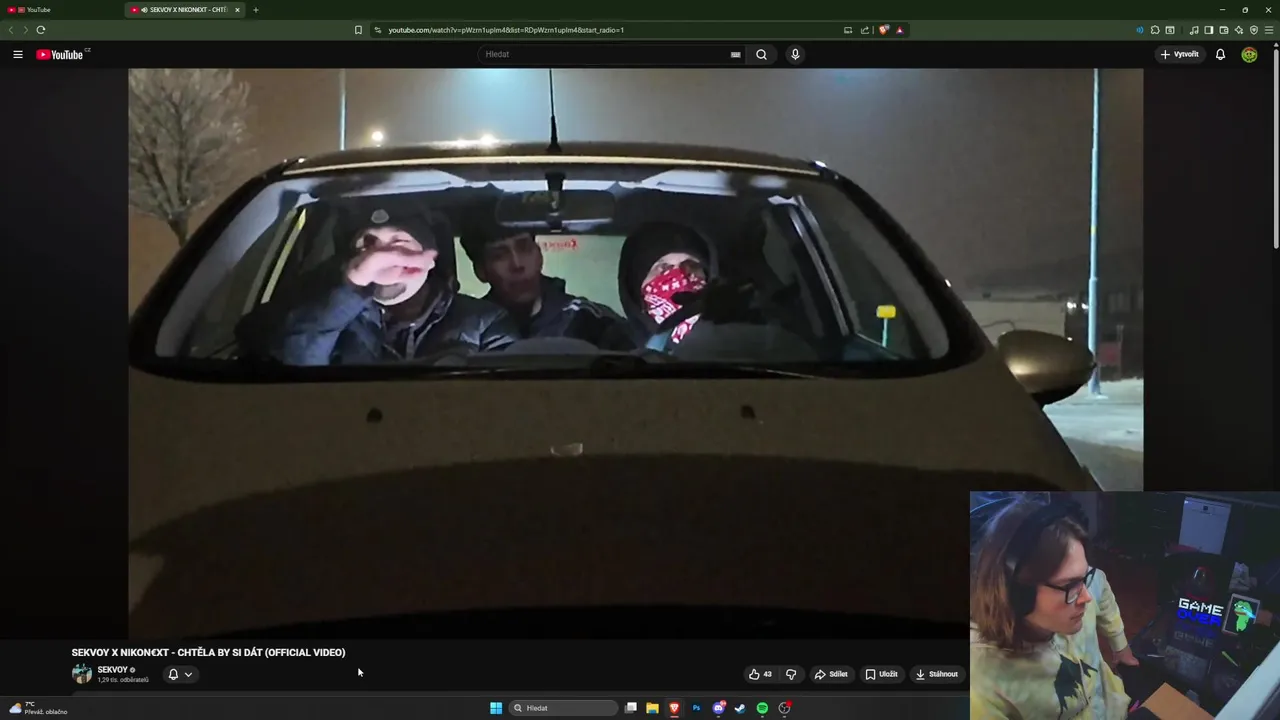Viewport: 1280px width, 720px height.
Task: Reload the page in browser toolbar
Action: [x=40, y=30]
